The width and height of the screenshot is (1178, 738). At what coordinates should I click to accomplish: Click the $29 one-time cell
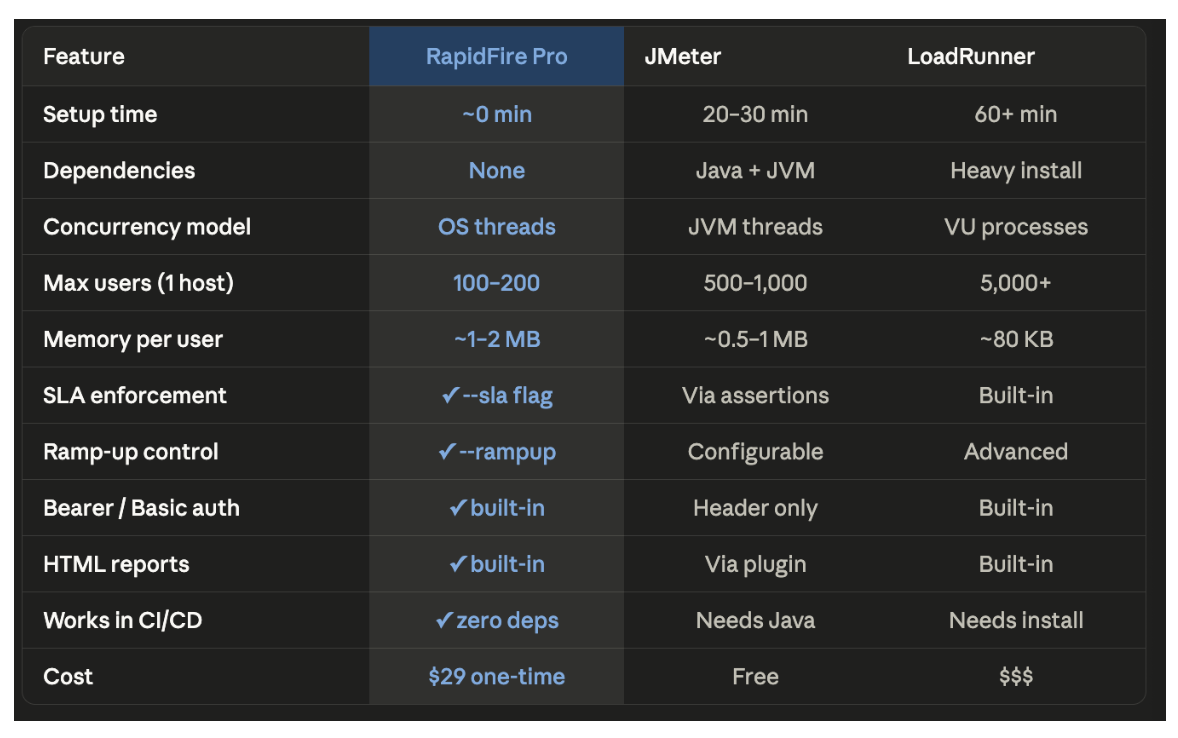pos(497,676)
